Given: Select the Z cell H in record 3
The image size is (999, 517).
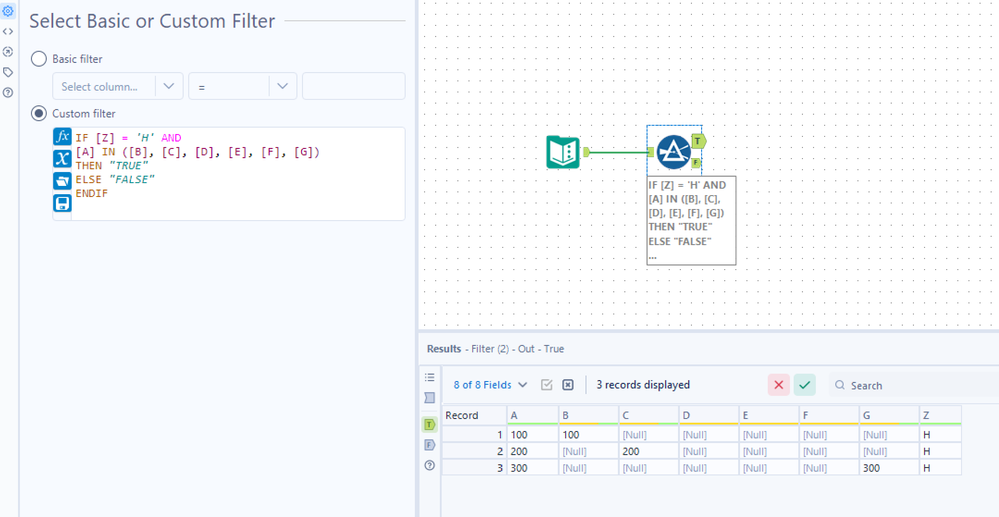Looking at the screenshot, I should click(x=940, y=468).
